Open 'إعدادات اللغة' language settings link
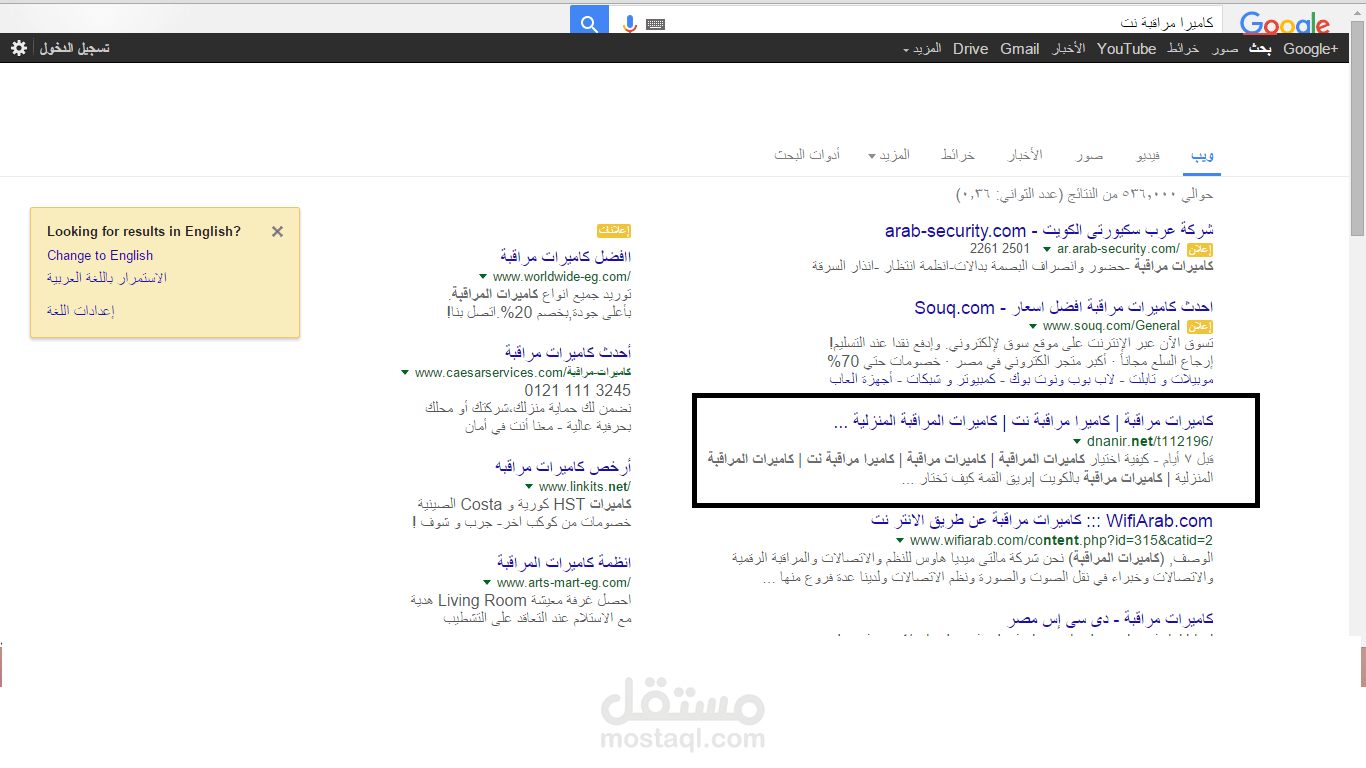This screenshot has height=768, width=1366. [x=81, y=311]
